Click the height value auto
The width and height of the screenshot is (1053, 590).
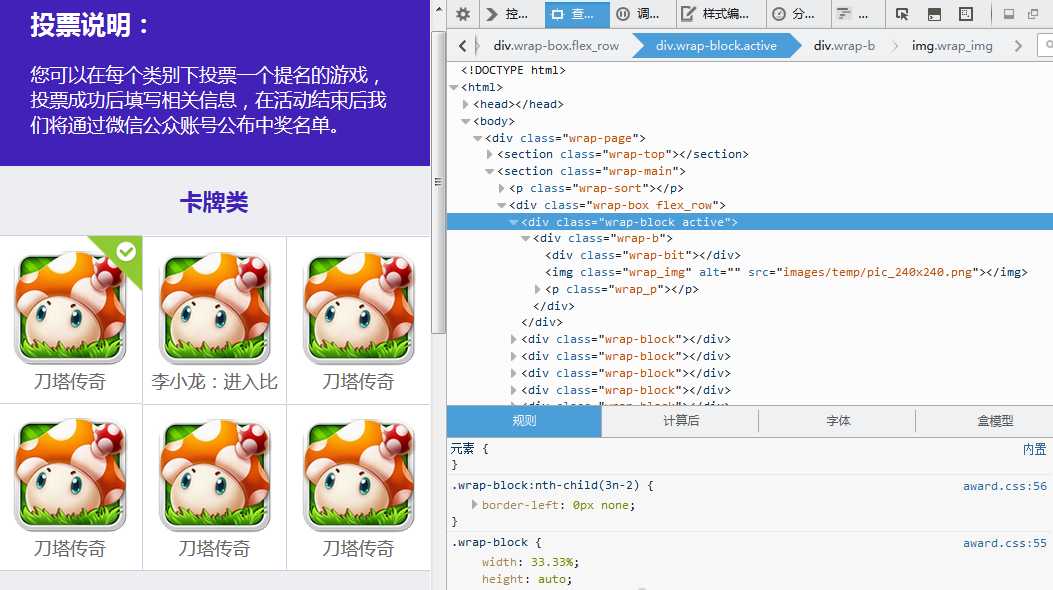pos(551,579)
